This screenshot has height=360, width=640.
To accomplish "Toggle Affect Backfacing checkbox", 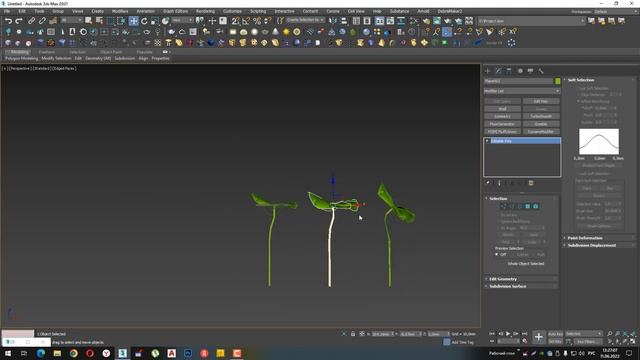I will [x=579, y=101].
